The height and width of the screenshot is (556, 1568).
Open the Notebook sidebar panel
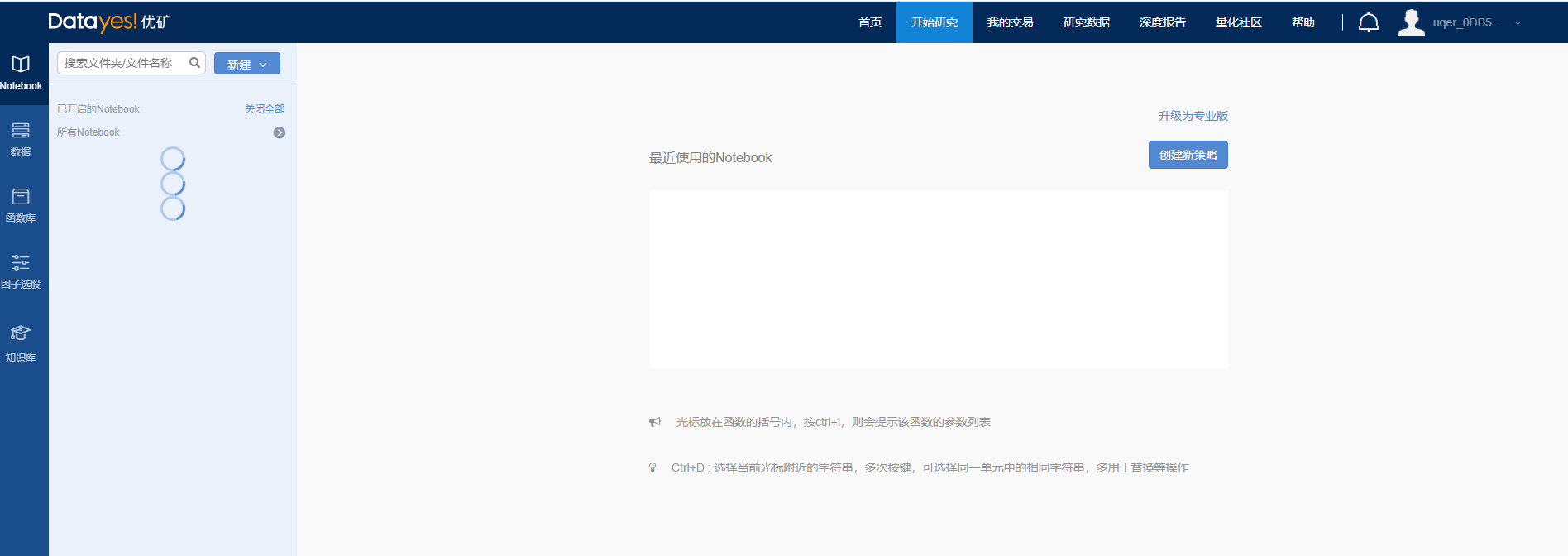click(21, 73)
